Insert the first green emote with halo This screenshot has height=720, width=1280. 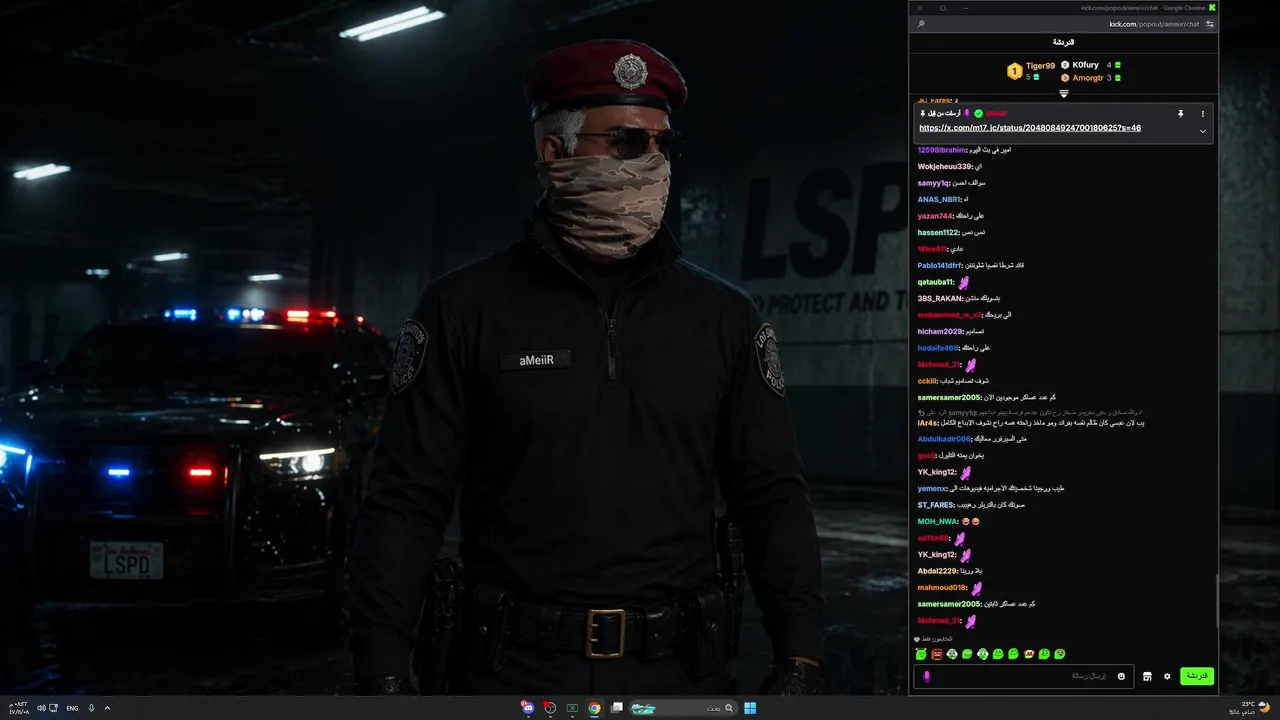(921, 654)
